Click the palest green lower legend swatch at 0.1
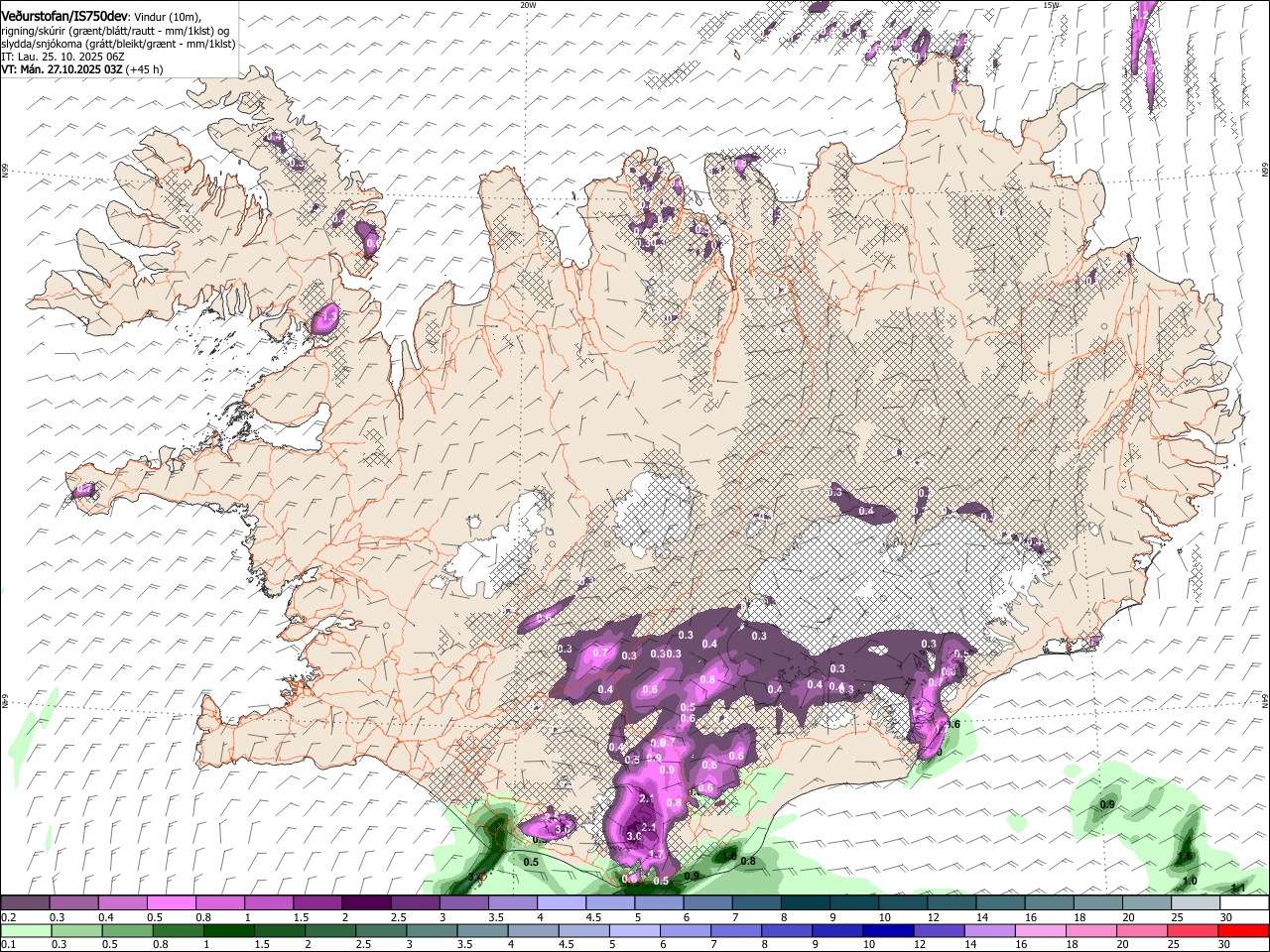 click(x=25, y=931)
